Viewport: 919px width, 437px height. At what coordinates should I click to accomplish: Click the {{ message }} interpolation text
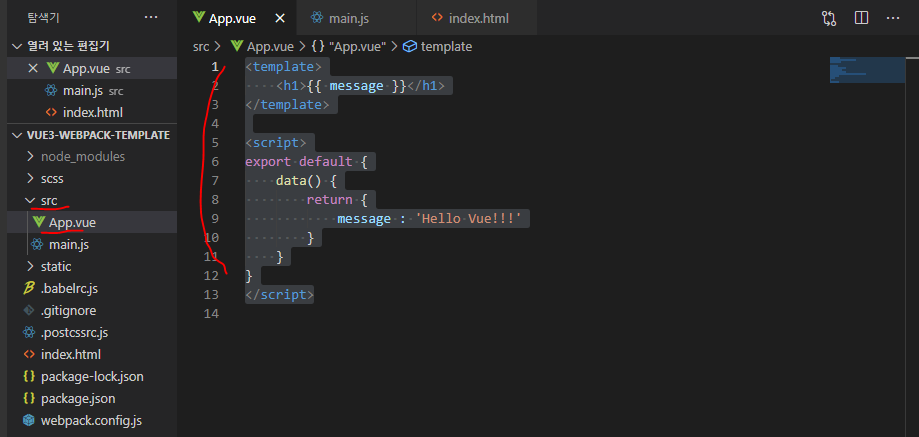click(x=356, y=86)
